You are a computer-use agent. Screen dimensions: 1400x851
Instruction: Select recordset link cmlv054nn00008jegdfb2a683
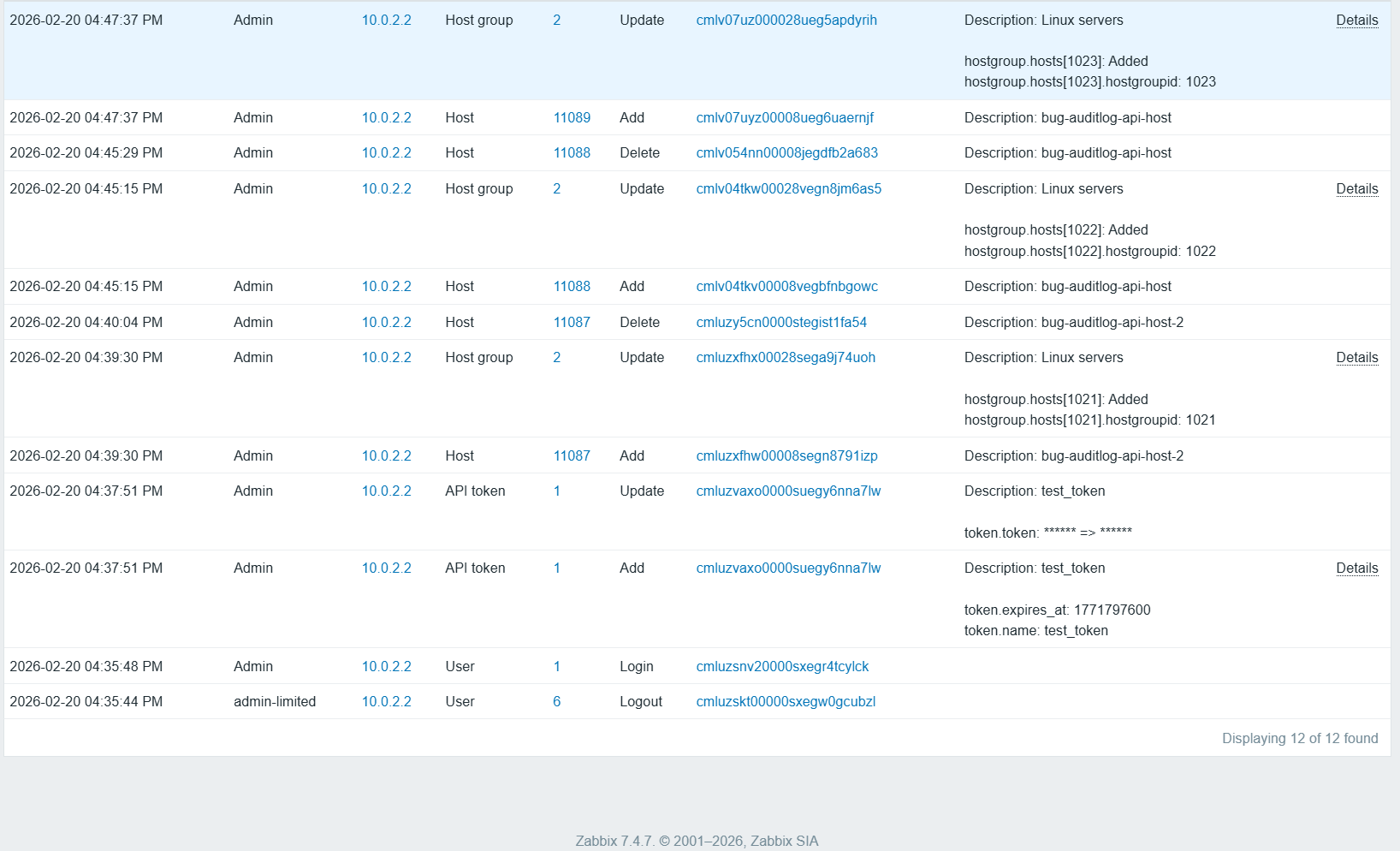pyautogui.click(x=786, y=153)
